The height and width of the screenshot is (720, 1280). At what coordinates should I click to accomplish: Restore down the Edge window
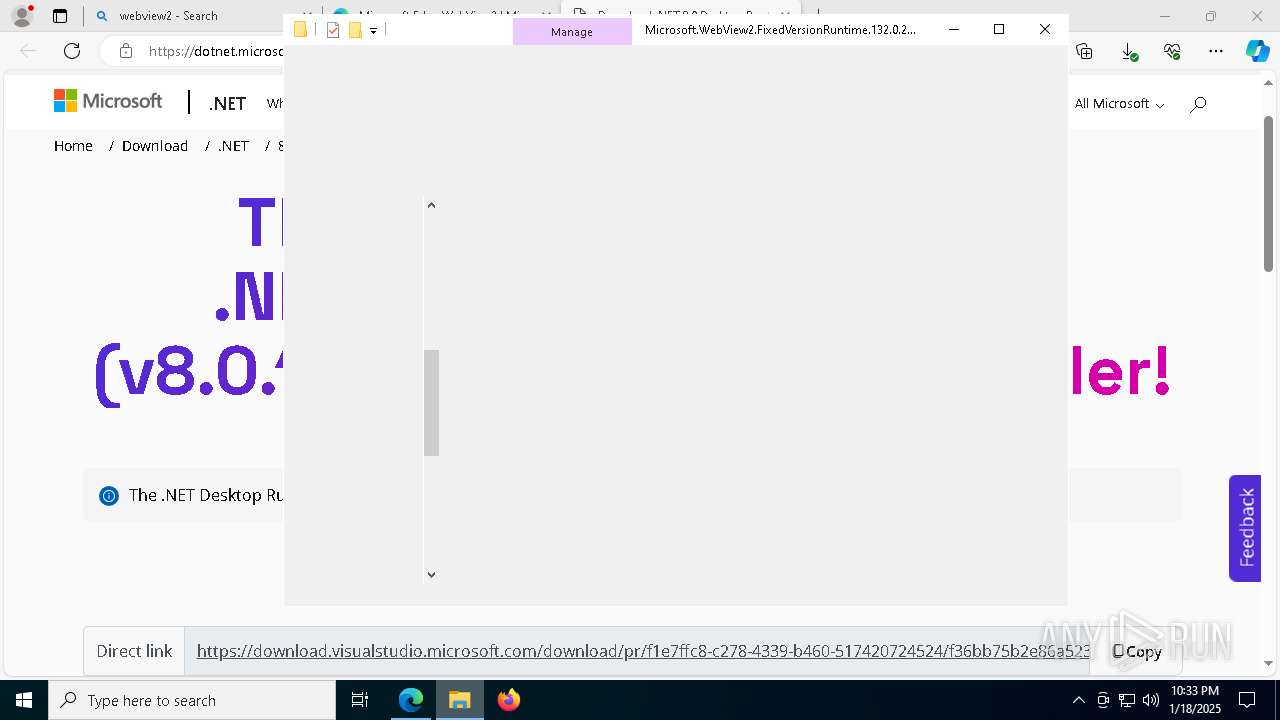tap(1211, 16)
